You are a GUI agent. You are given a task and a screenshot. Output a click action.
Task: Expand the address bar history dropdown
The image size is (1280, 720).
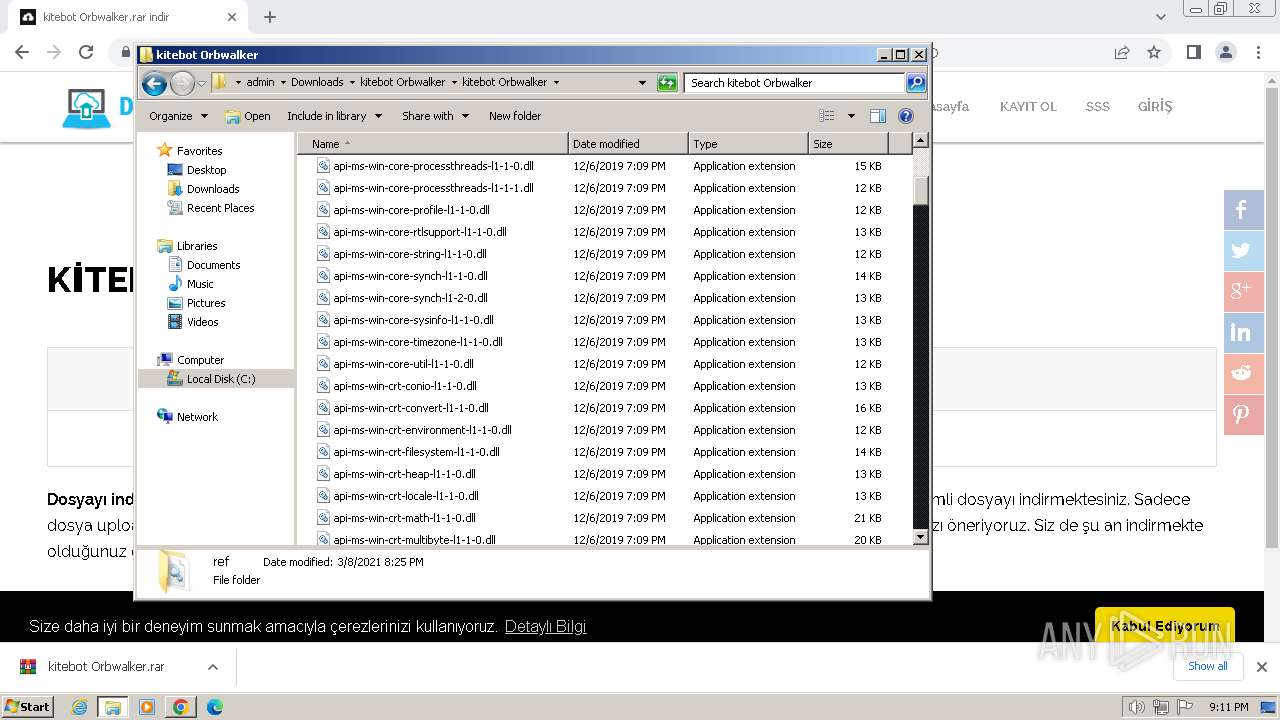tap(642, 83)
